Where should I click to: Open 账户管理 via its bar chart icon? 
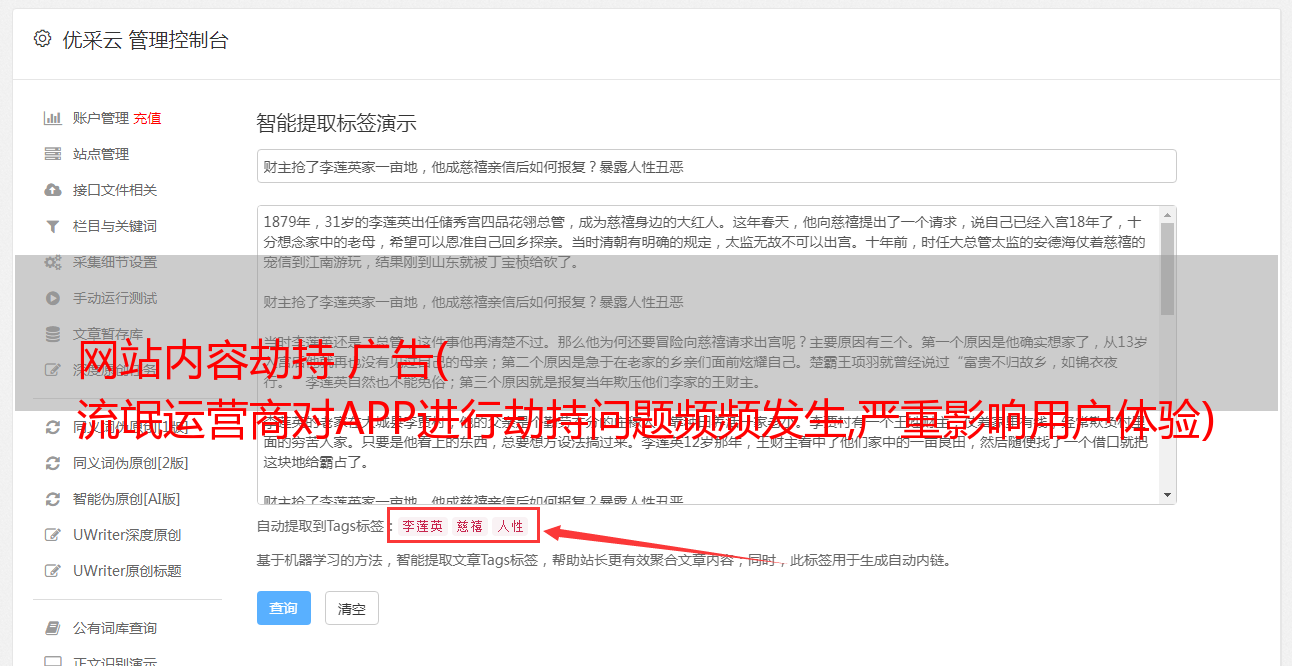pyautogui.click(x=52, y=118)
